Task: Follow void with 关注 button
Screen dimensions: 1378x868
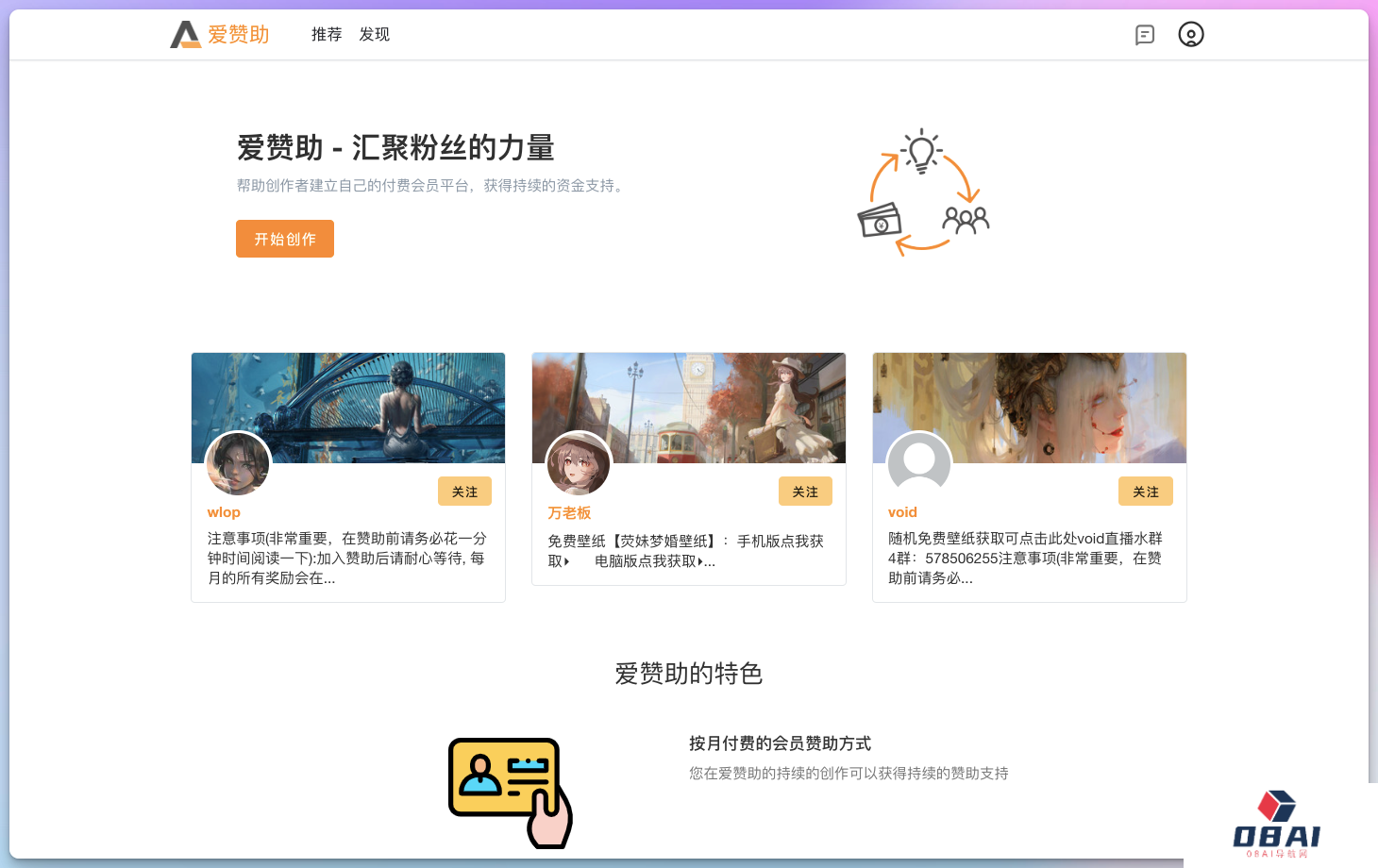Action: click(x=1146, y=492)
